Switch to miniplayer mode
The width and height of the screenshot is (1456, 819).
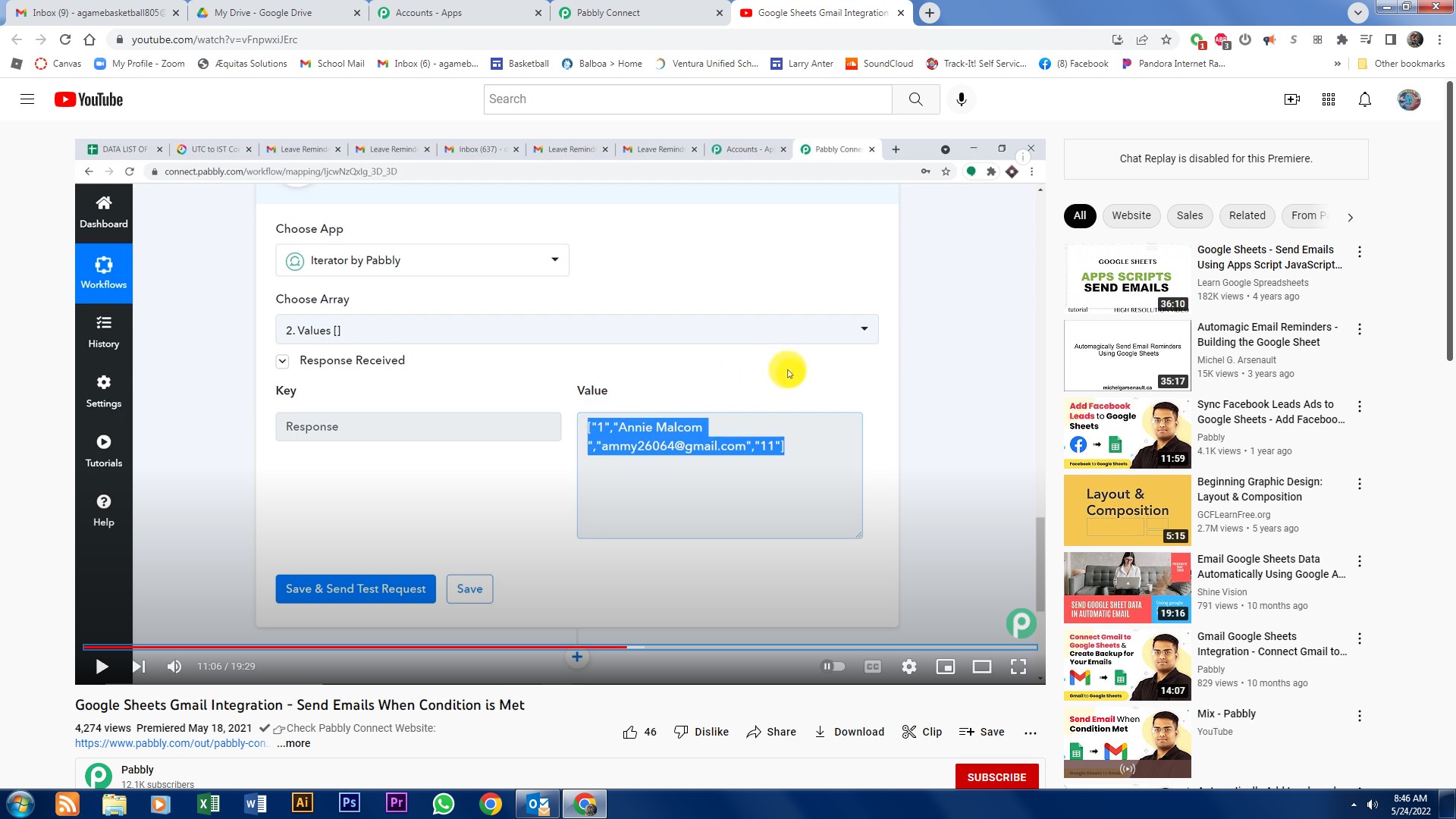point(946,667)
